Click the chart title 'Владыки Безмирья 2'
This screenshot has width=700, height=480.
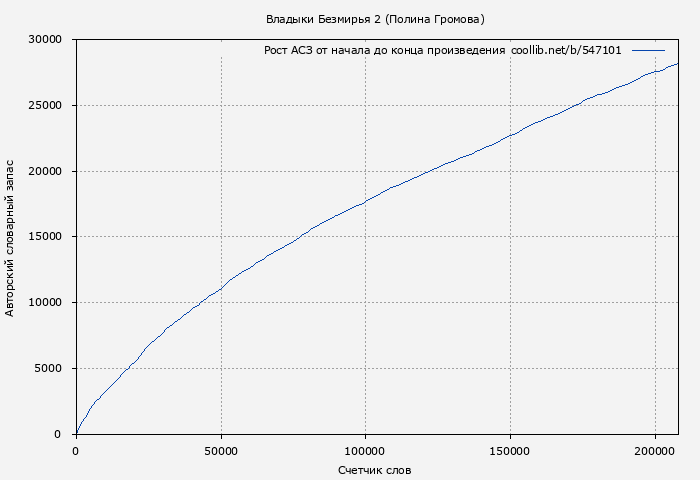click(323, 19)
